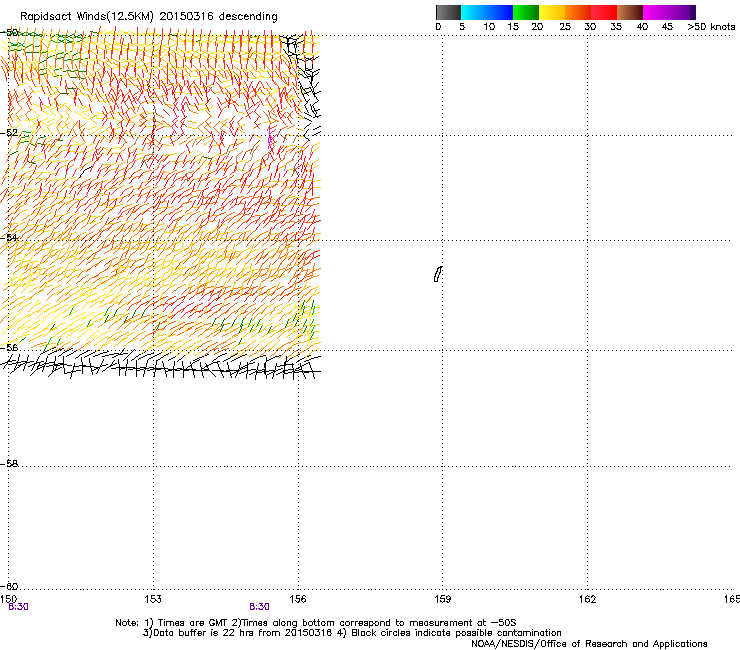Click the '25' legend scale label
Viewport: 740px width, 650px height.
click(x=565, y=27)
